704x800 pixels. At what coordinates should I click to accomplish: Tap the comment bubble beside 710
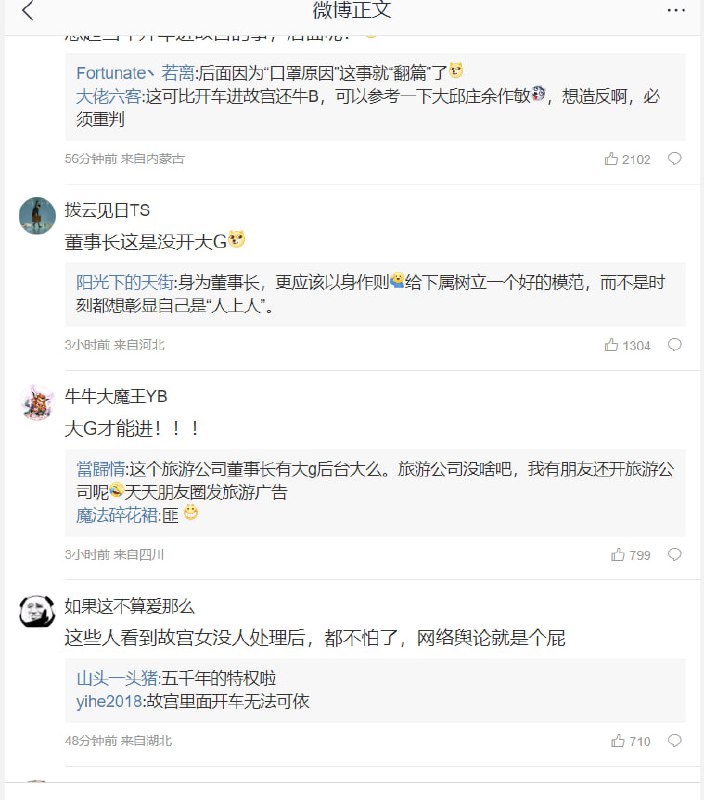(x=673, y=741)
